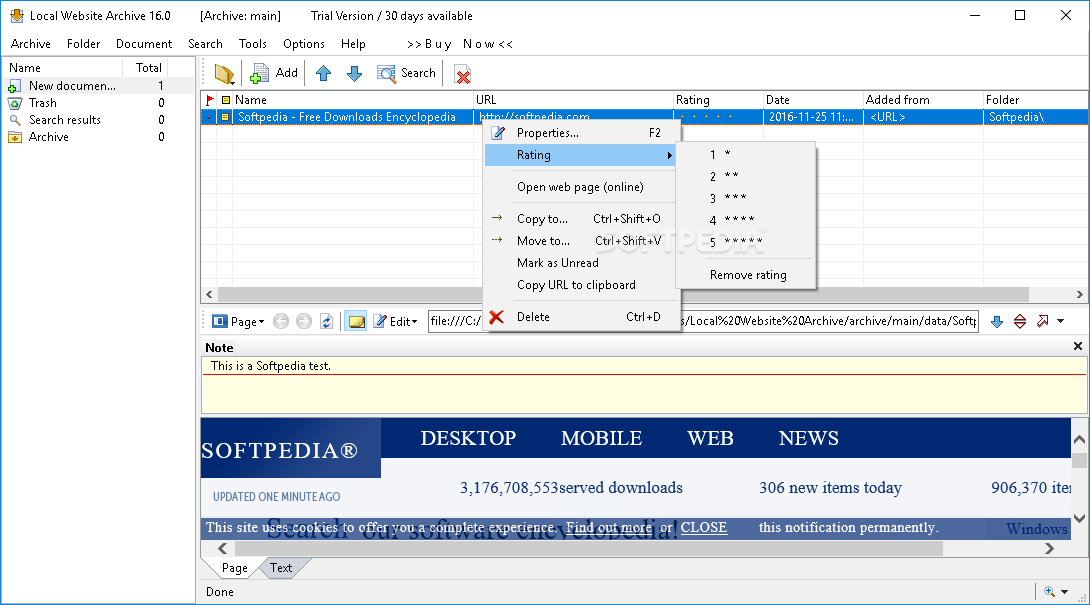This screenshot has height=605, width=1090.
Task: Click CLOSE in the cookie notification
Action: 703,528
